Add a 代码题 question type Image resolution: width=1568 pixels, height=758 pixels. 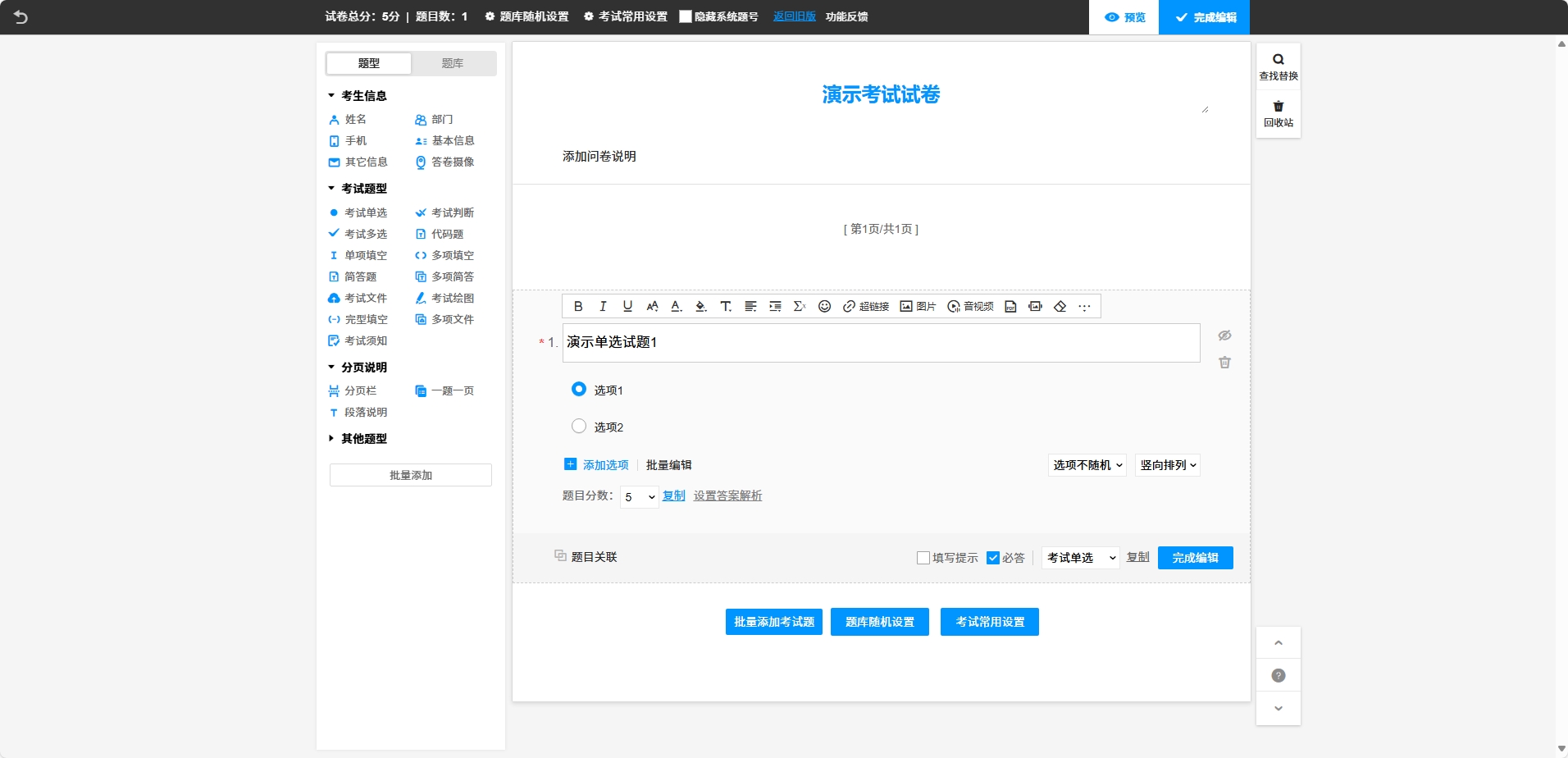[x=440, y=234]
